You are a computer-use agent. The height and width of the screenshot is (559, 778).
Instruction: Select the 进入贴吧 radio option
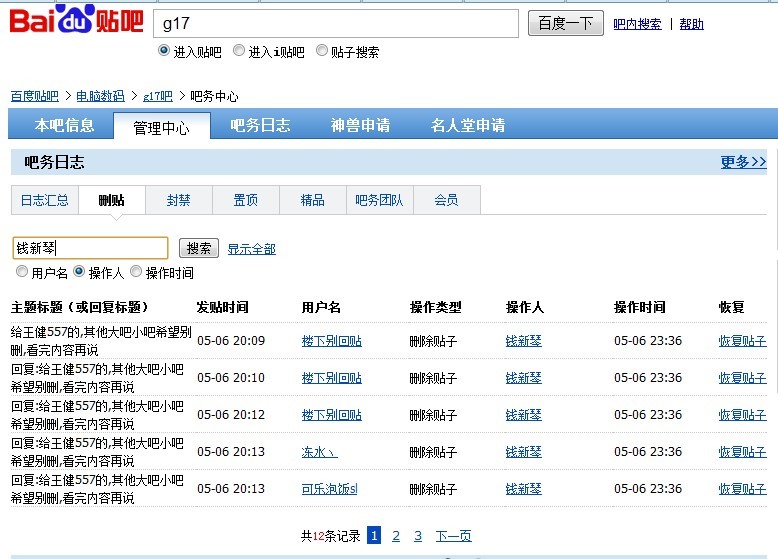164,51
